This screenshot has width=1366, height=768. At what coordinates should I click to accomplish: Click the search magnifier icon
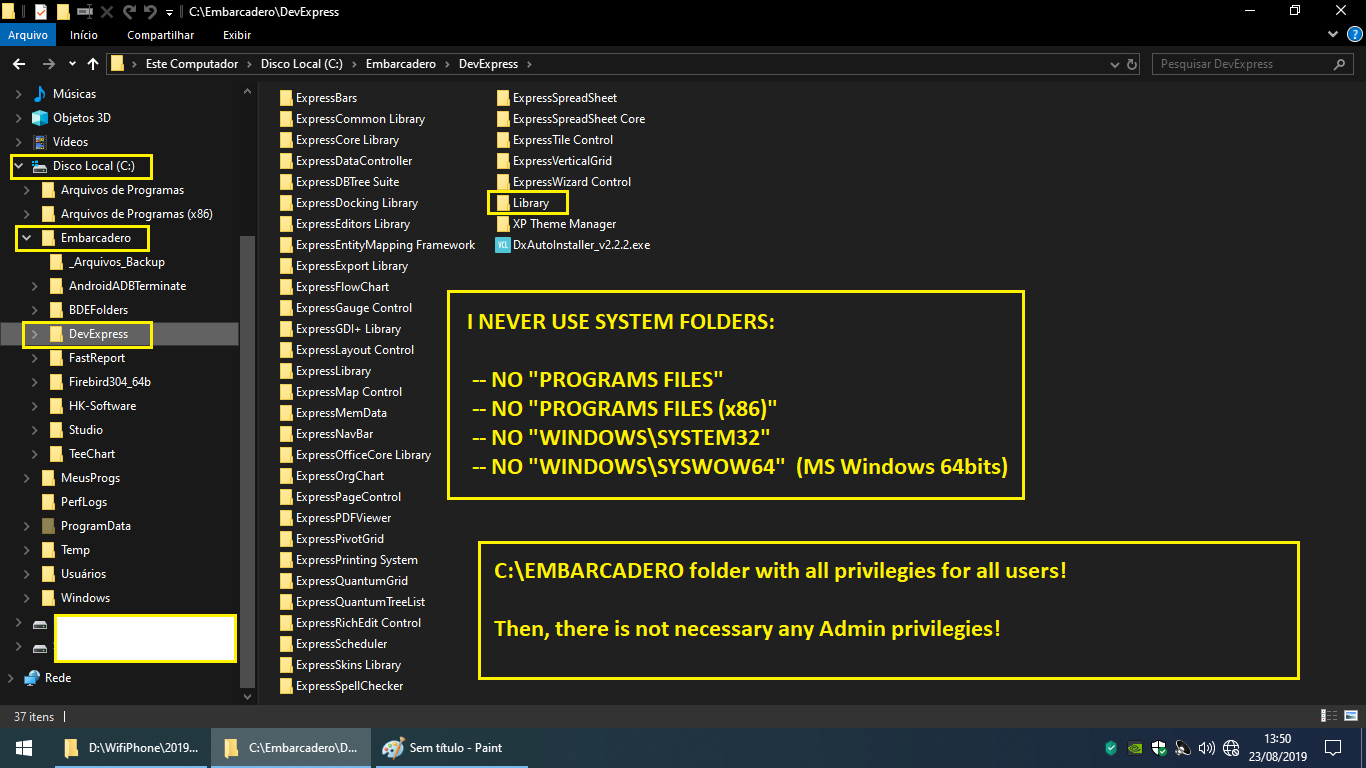tap(1341, 64)
